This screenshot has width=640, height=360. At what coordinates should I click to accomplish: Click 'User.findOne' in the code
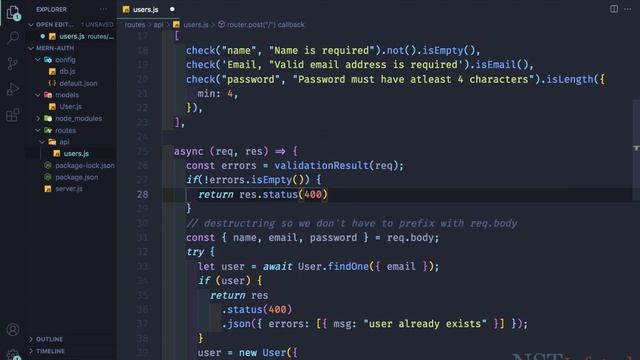(333, 267)
